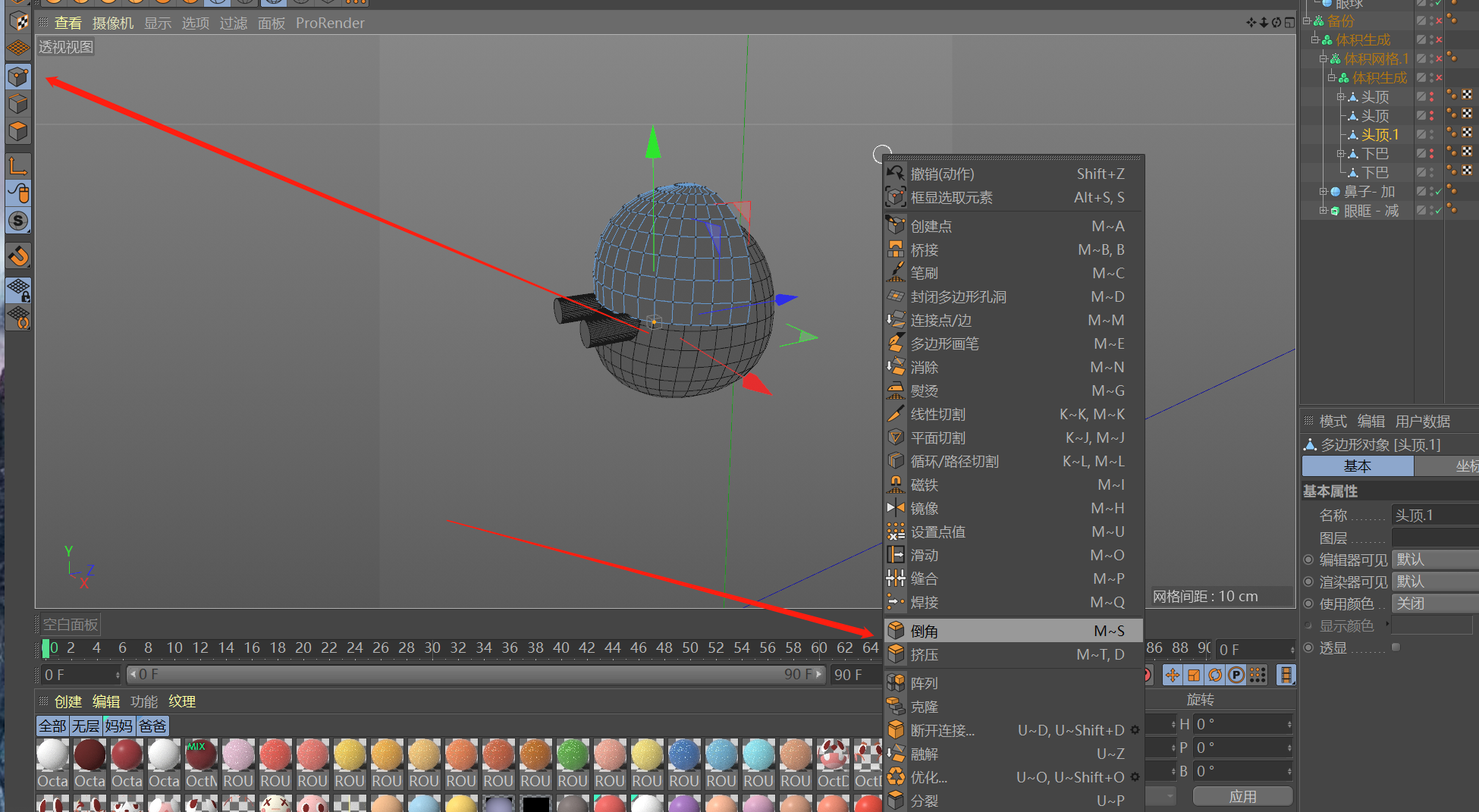This screenshot has height=812, width=1479.
Task: Click the Parameter key P icon
Action: [1236, 675]
